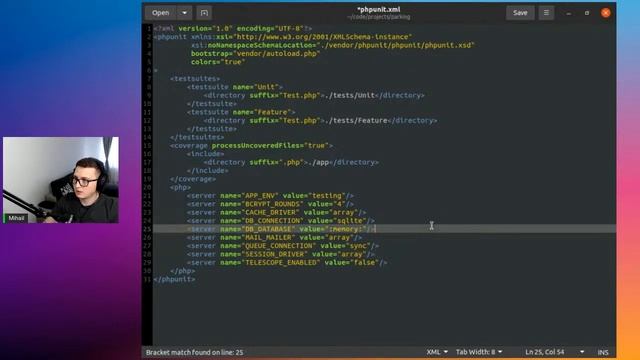Screen dimensions: 640x360
Task: Click the testsuite name="Feature" line
Action: coord(241,112)
